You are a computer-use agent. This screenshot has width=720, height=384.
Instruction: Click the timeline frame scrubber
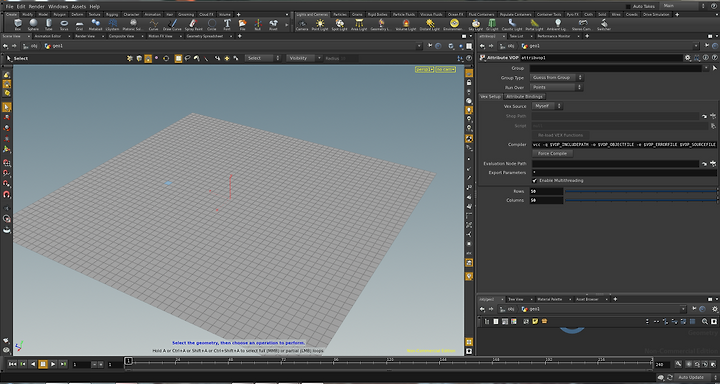pyautogui.click(x=129, y=361)
